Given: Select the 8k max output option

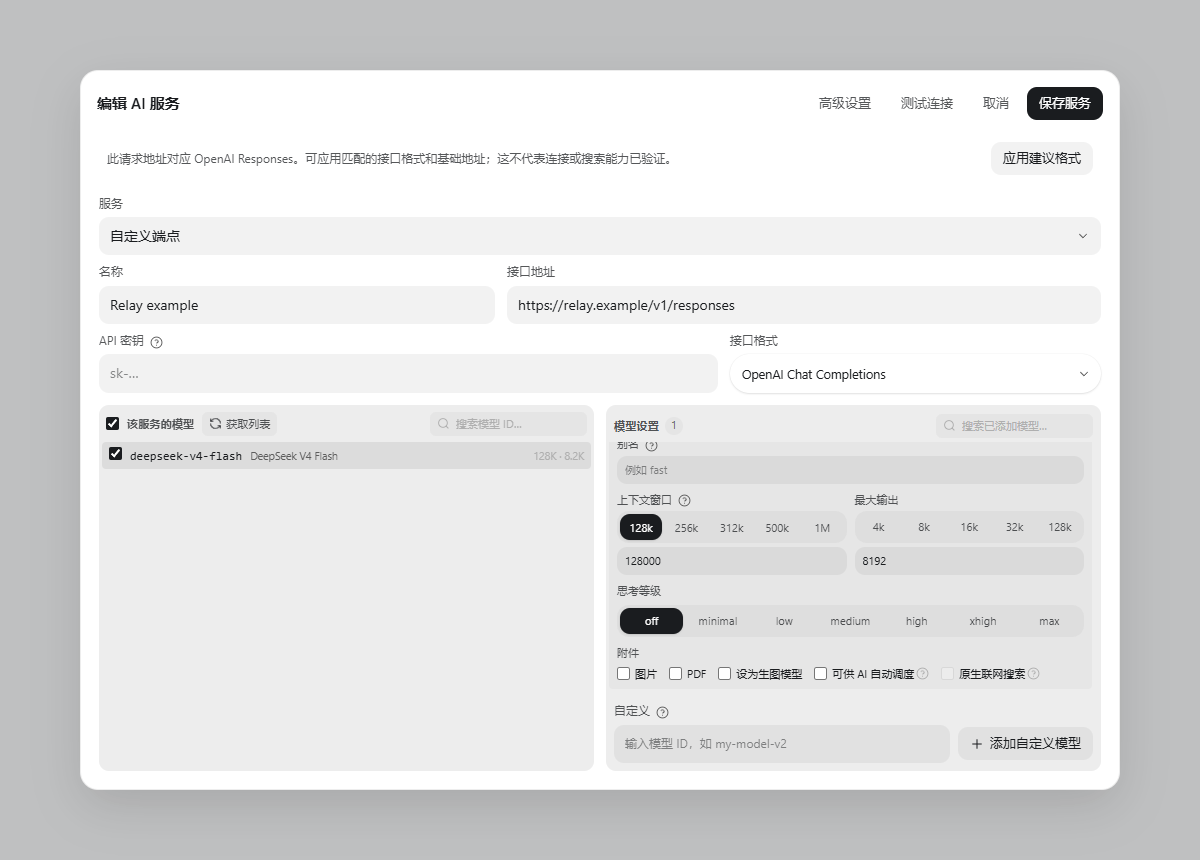Looking at the screenshot, I should tap(924, 527).
